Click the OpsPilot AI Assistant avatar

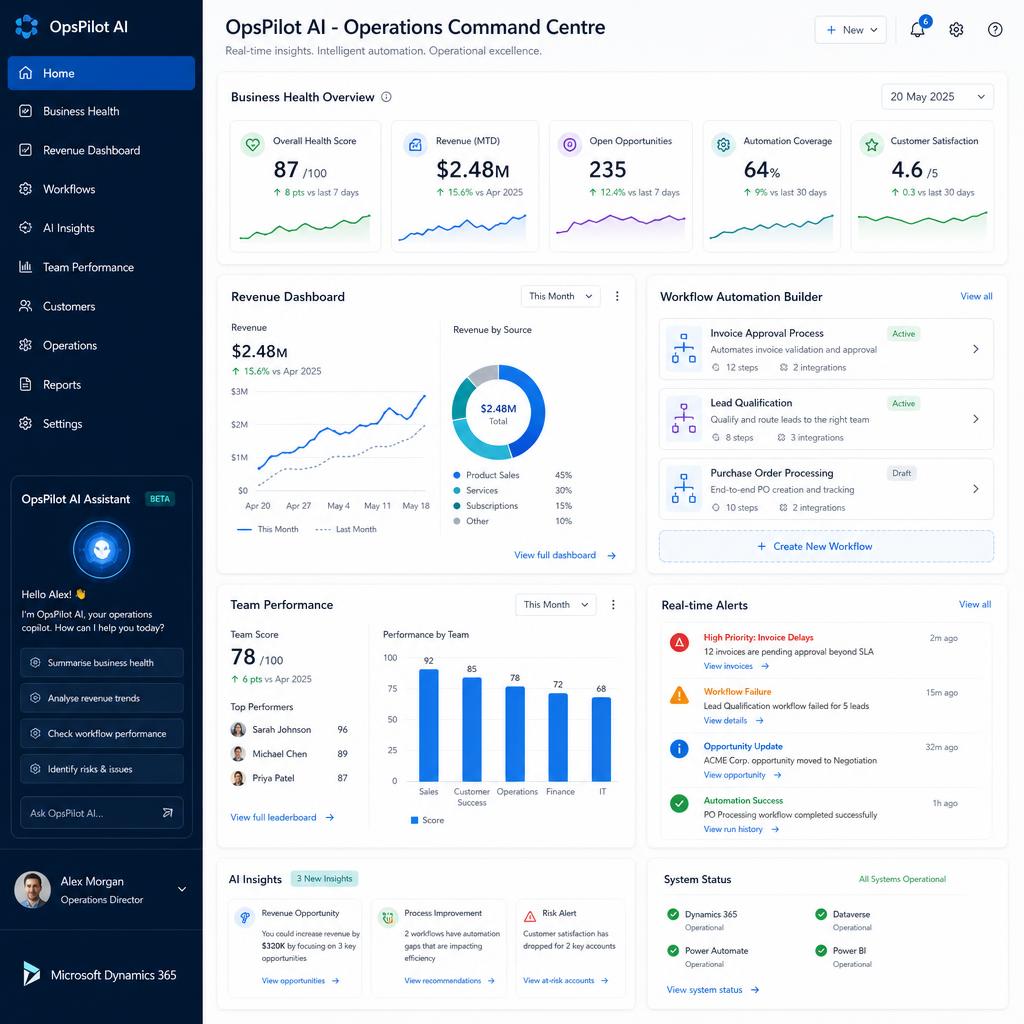click(x=101, y=549)
